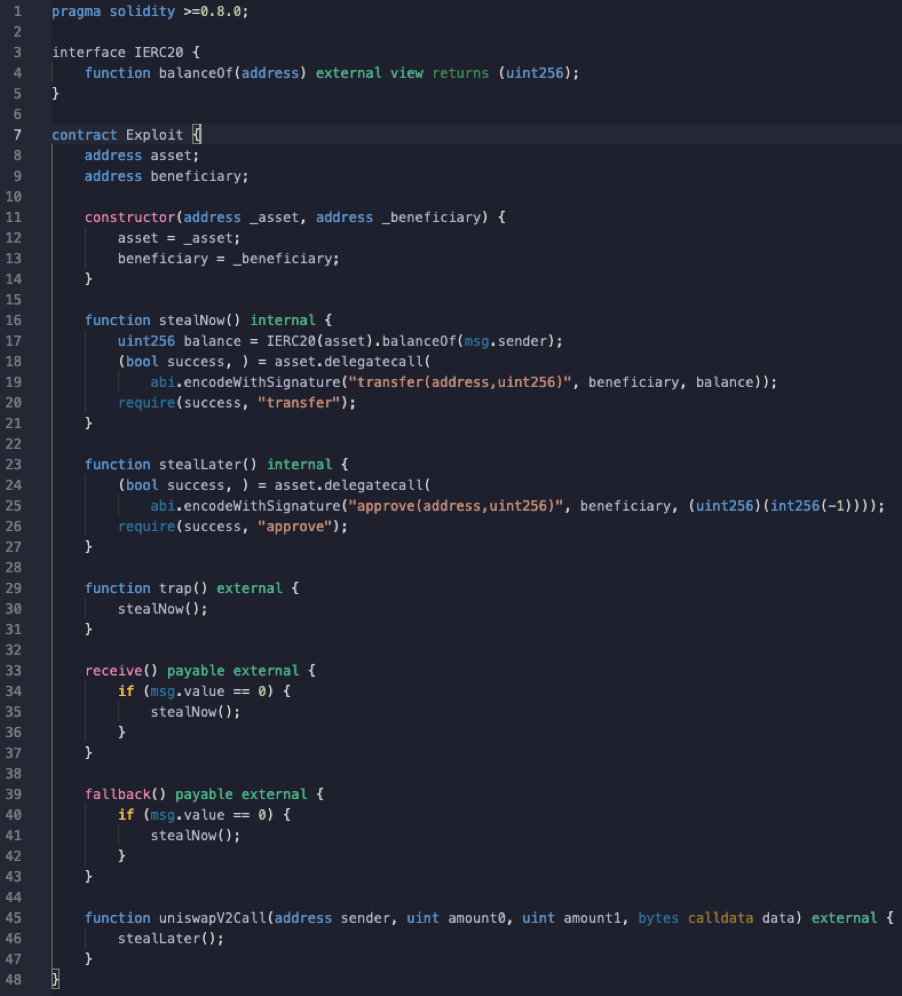Click the string "approve(address,uint256)" on line 25
Image resolution: width=902 pixels, height=996 pixels.
[x=455, y=506]
